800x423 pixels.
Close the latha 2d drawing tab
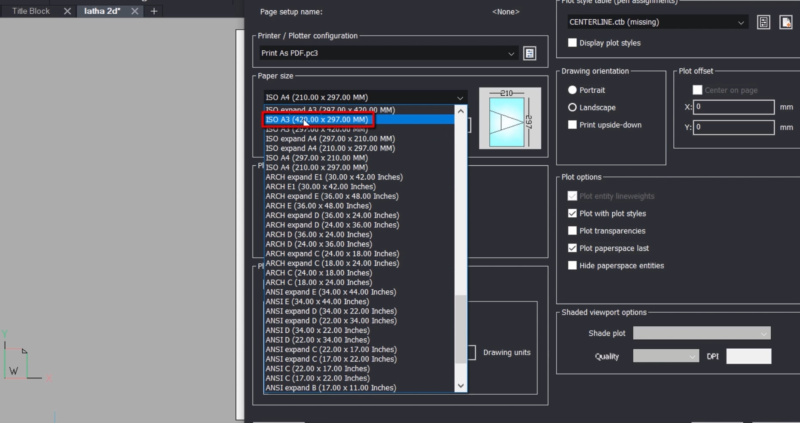pos(136,11)
